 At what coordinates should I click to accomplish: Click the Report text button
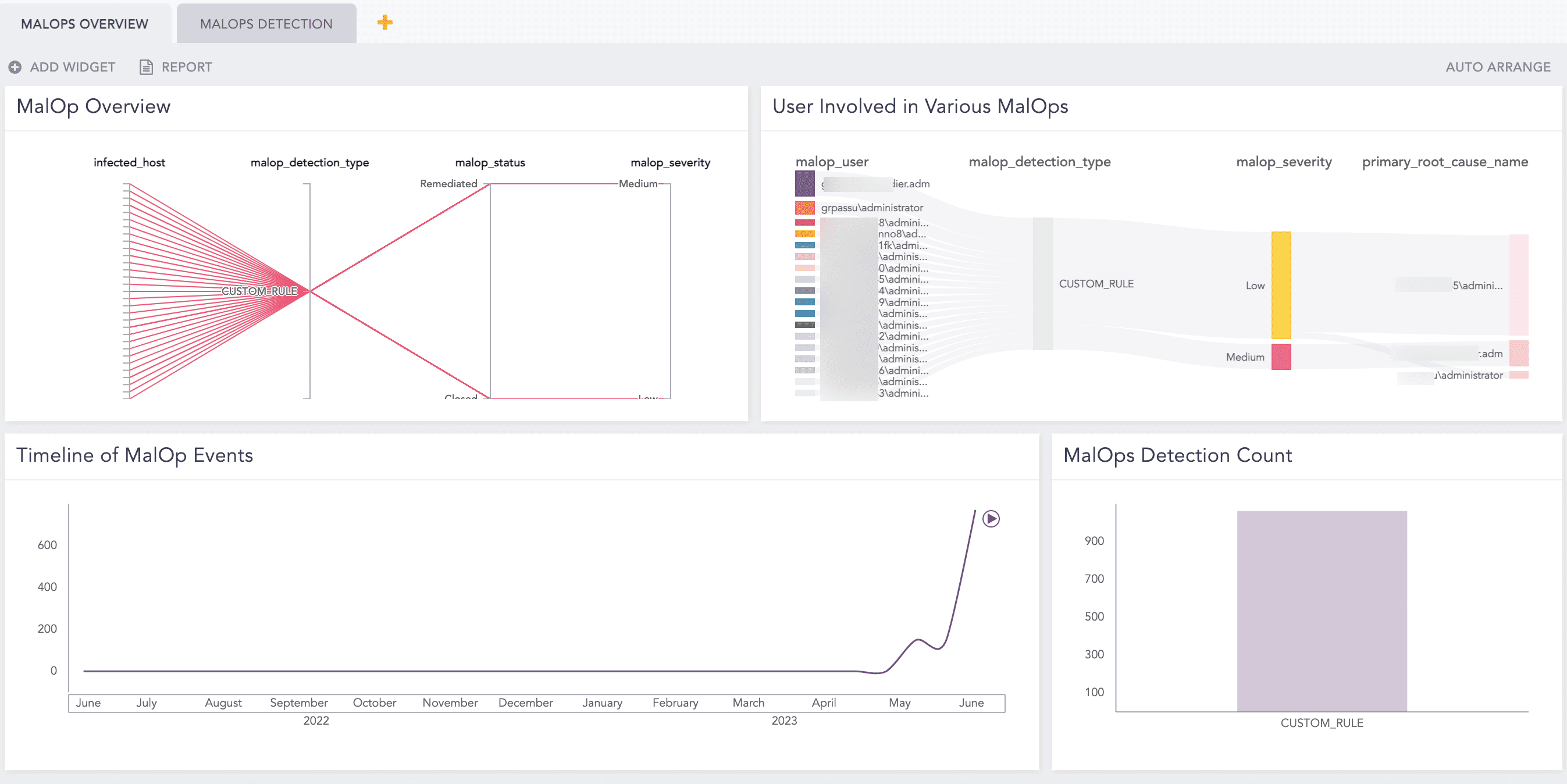pyautogui.click(x=186, y=67)
